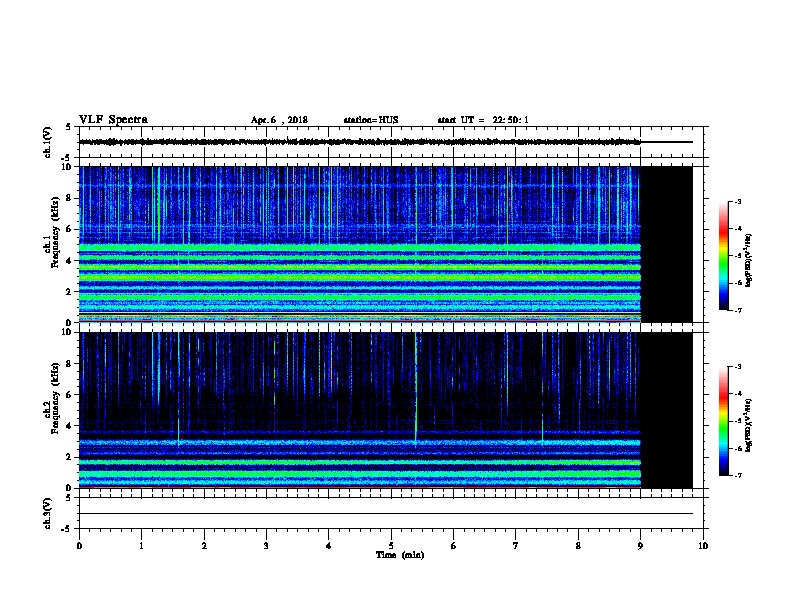Click the "4" tick on the Time axis

(x=329, y=546)
